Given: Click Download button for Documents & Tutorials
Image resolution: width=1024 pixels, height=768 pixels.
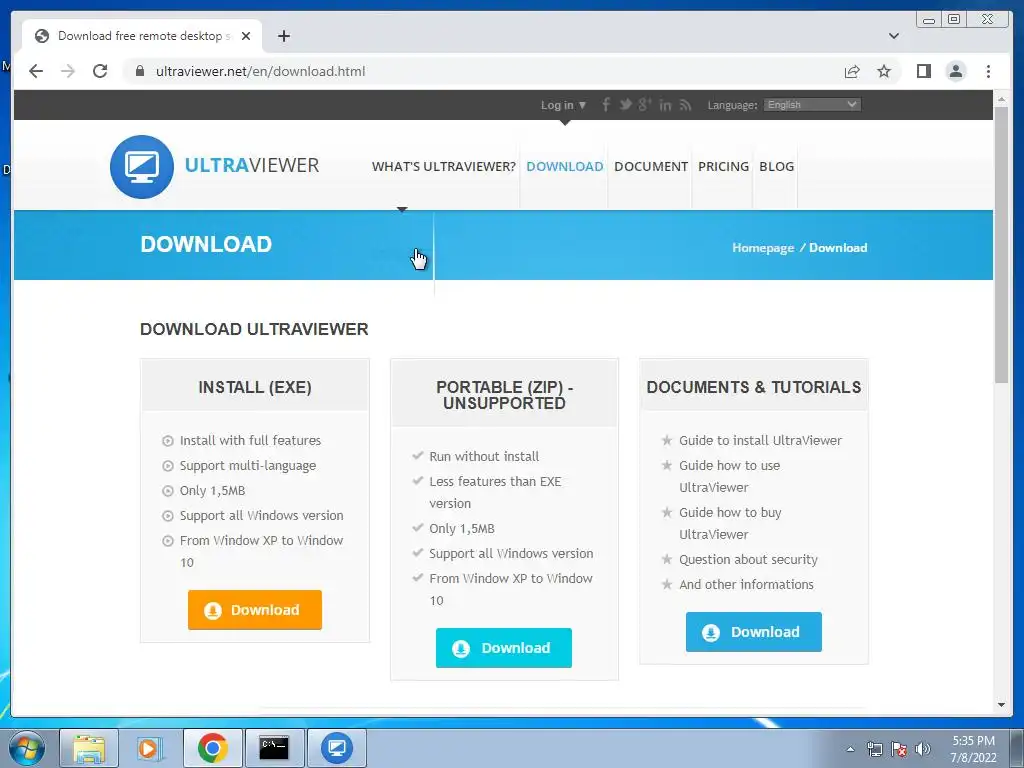Looking at the screenshot, I should click(x=754, y=632).
